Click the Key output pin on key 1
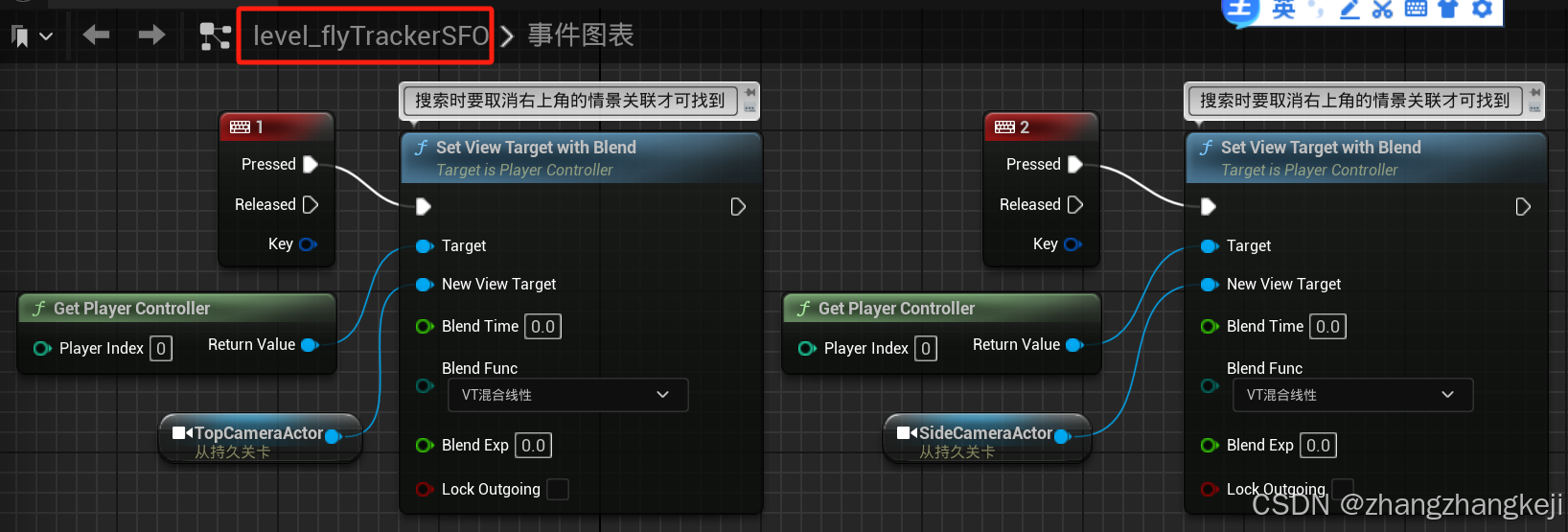Viewport: 1568px width, 532px height. pyautogui.click(x=308, y=244)
